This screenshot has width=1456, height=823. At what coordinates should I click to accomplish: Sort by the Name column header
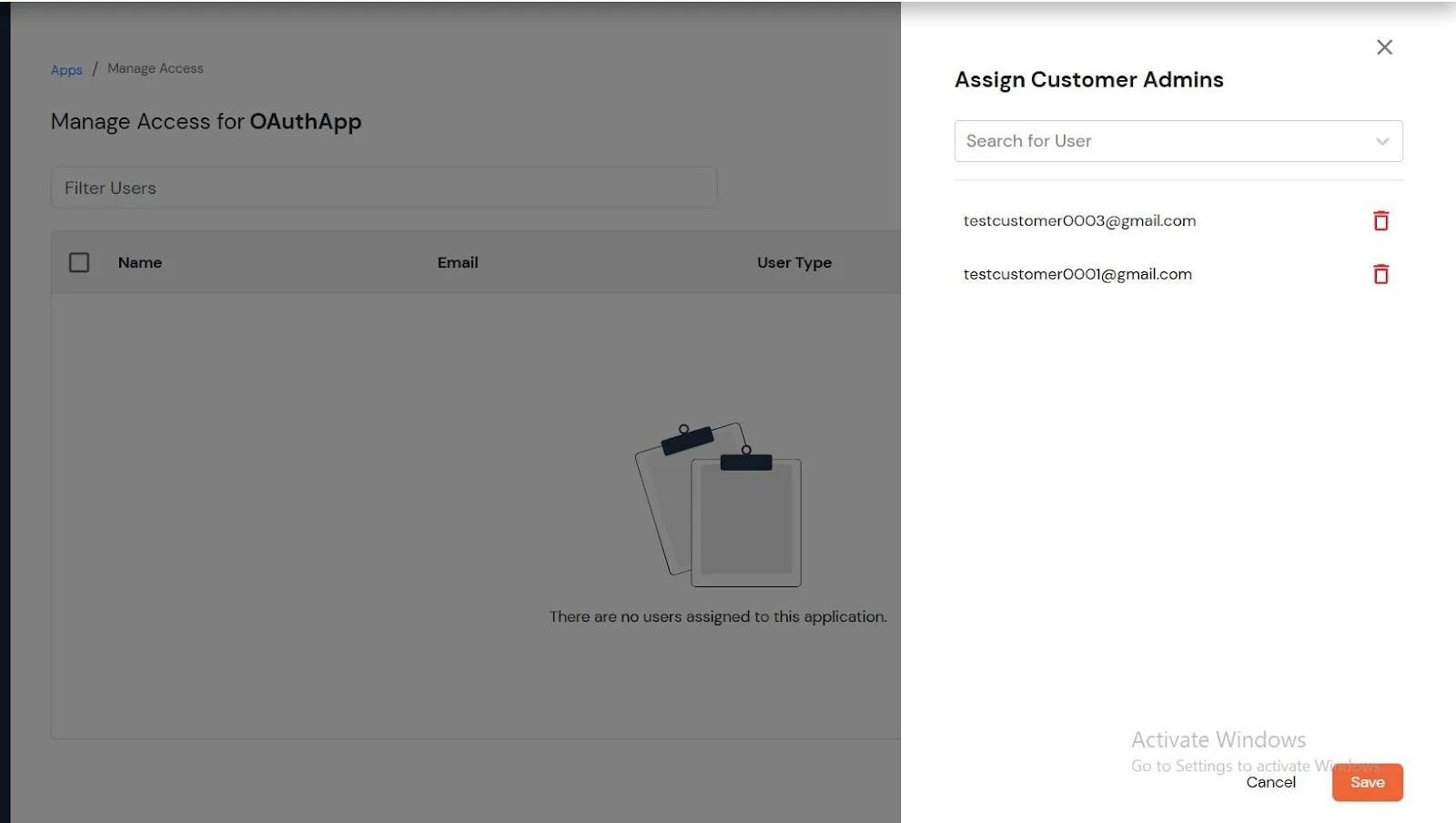coord(139,262)
